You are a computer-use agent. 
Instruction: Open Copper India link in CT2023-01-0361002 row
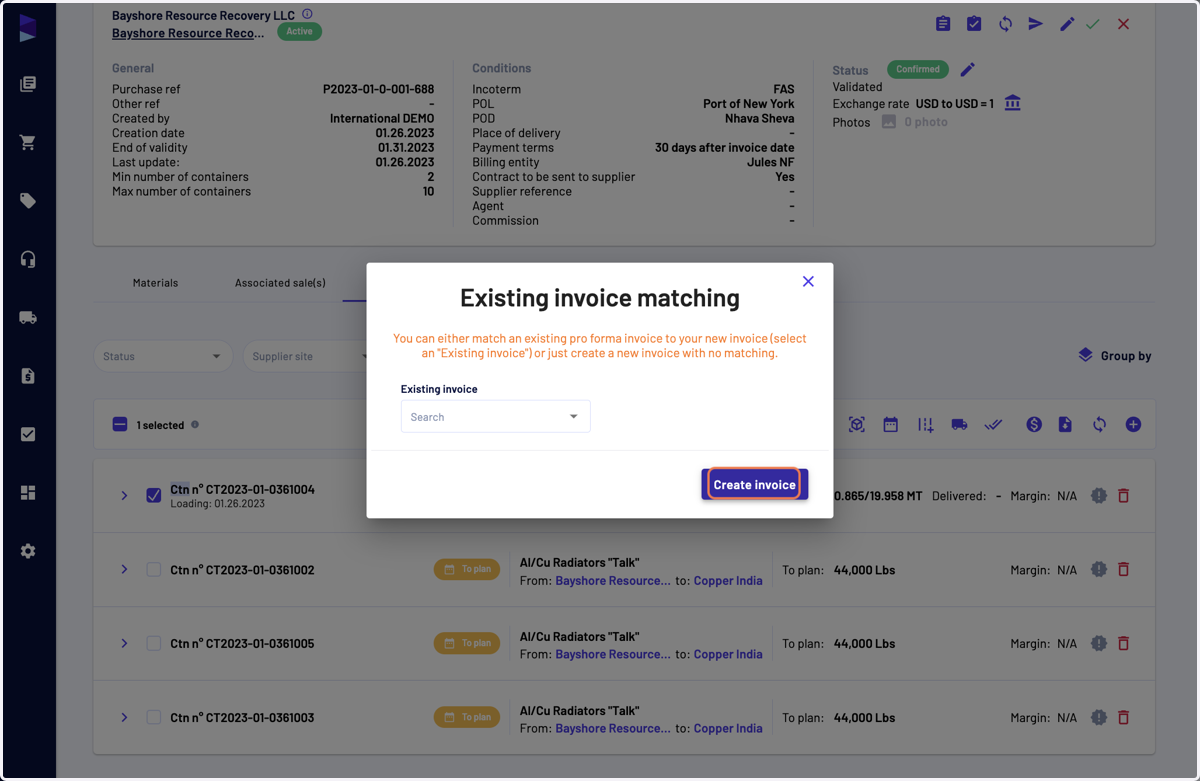pyautogui.click(x=728, y=581)
